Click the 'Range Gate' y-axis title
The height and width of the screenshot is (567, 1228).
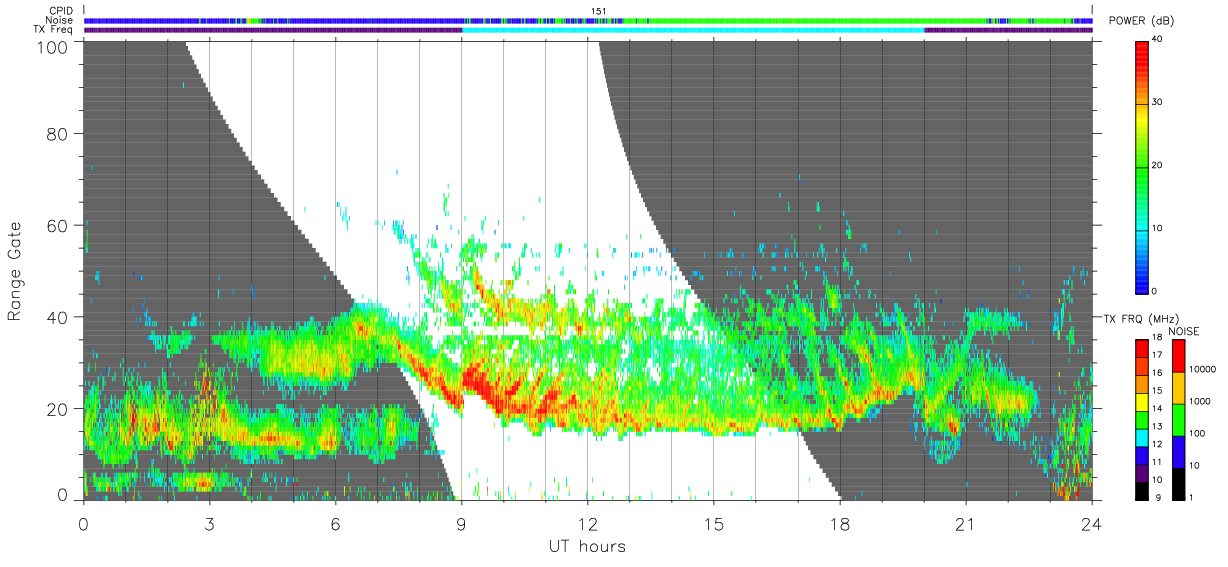point(15,271)
